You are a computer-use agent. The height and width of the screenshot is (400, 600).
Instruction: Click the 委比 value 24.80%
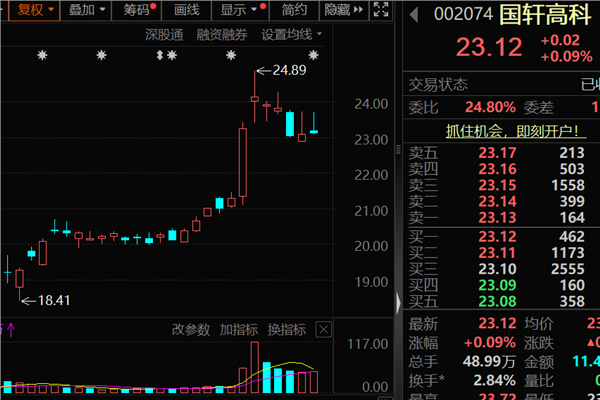coord(490,108)
